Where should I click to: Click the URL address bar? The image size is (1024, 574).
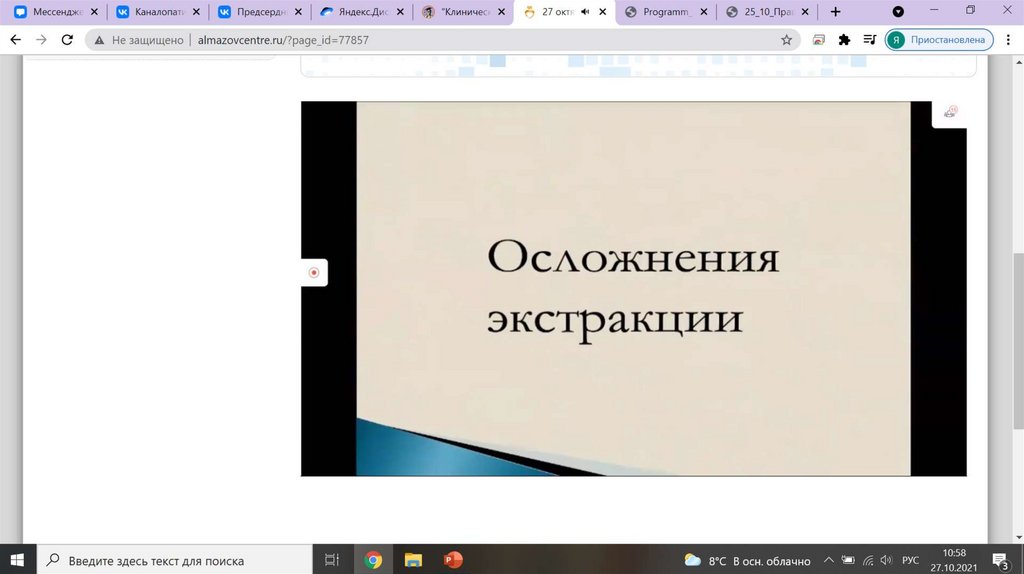click(450, 40)
